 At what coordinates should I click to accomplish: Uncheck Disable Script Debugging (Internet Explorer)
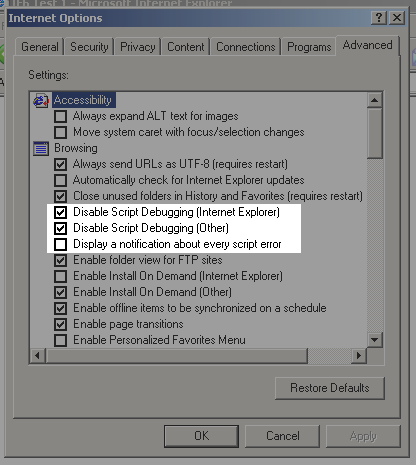pyautogui.click(x=60, y=212)
